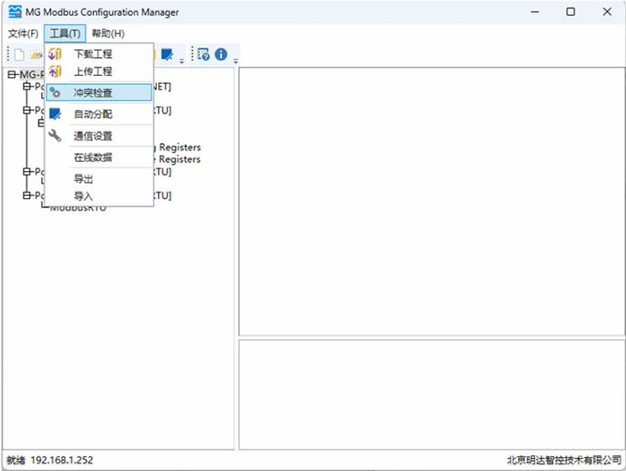The width and height of the screenshot is (626, 471).
Task: Click the gears icon beside 冲突检查
Action: click(x=55, y=93)
